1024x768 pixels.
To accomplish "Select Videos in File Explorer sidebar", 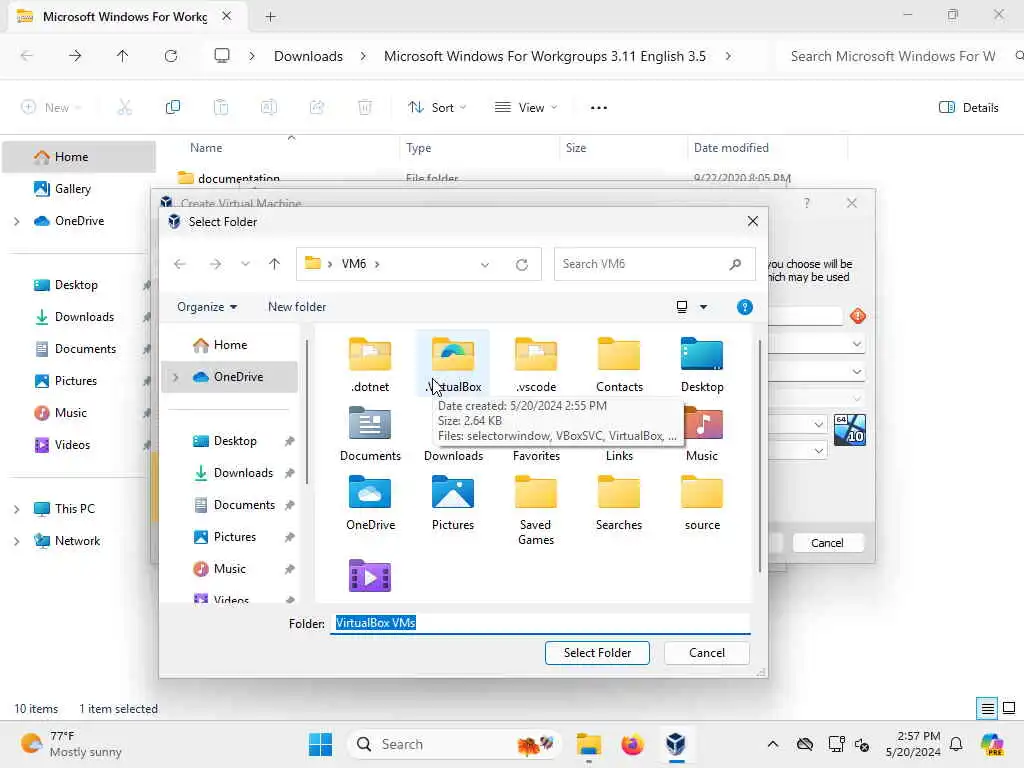I will (72, 445).
